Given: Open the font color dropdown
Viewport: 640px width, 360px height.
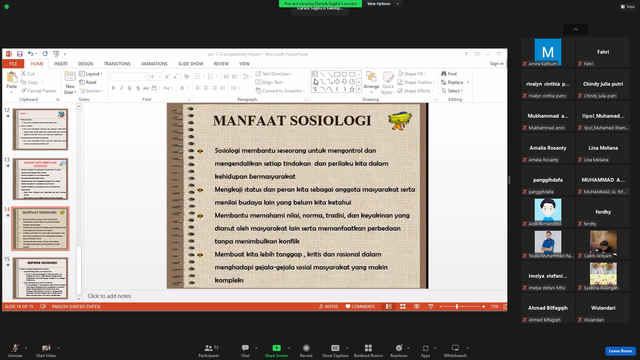Looking at the screenshot, I should (x=187, y=88).
